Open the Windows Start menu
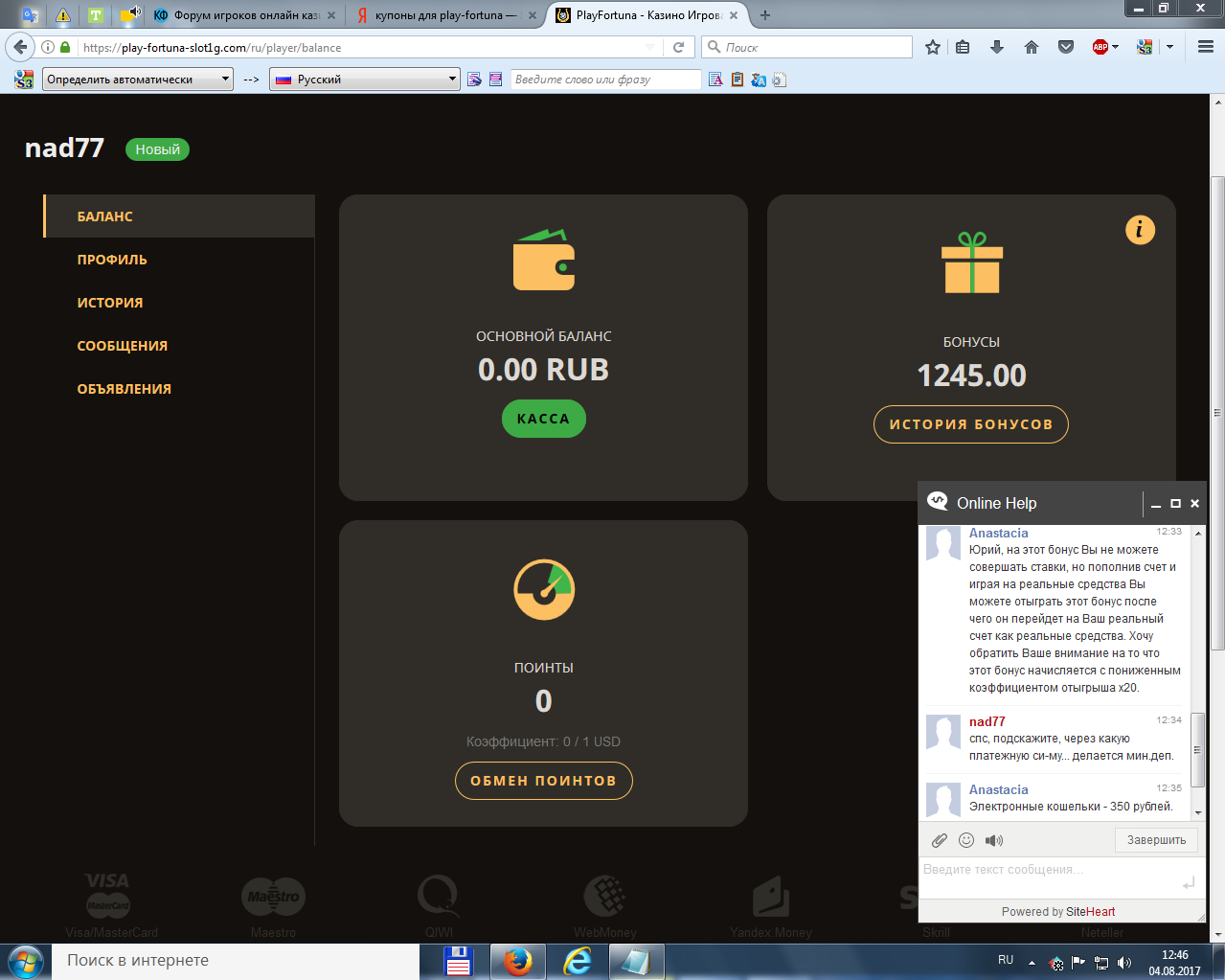Viewport: 1225px width, 980px height. pyautogui.click(x=25, y=962)
